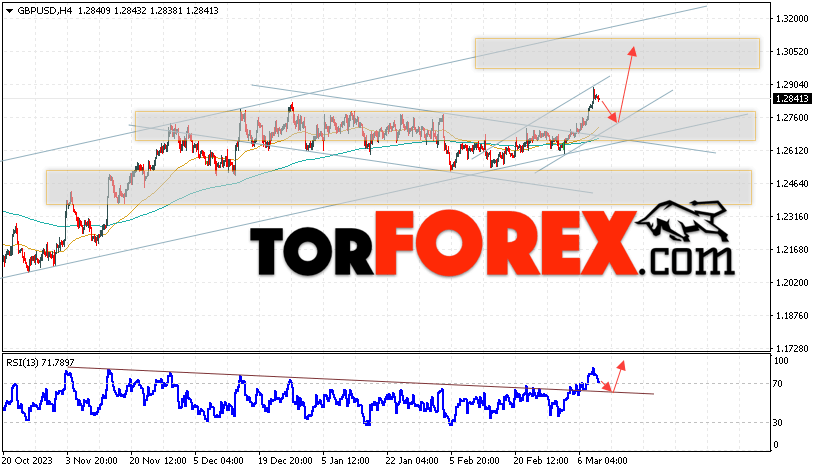
Task: Click the 1.27600 price axis label
Action: pos(792,118)
